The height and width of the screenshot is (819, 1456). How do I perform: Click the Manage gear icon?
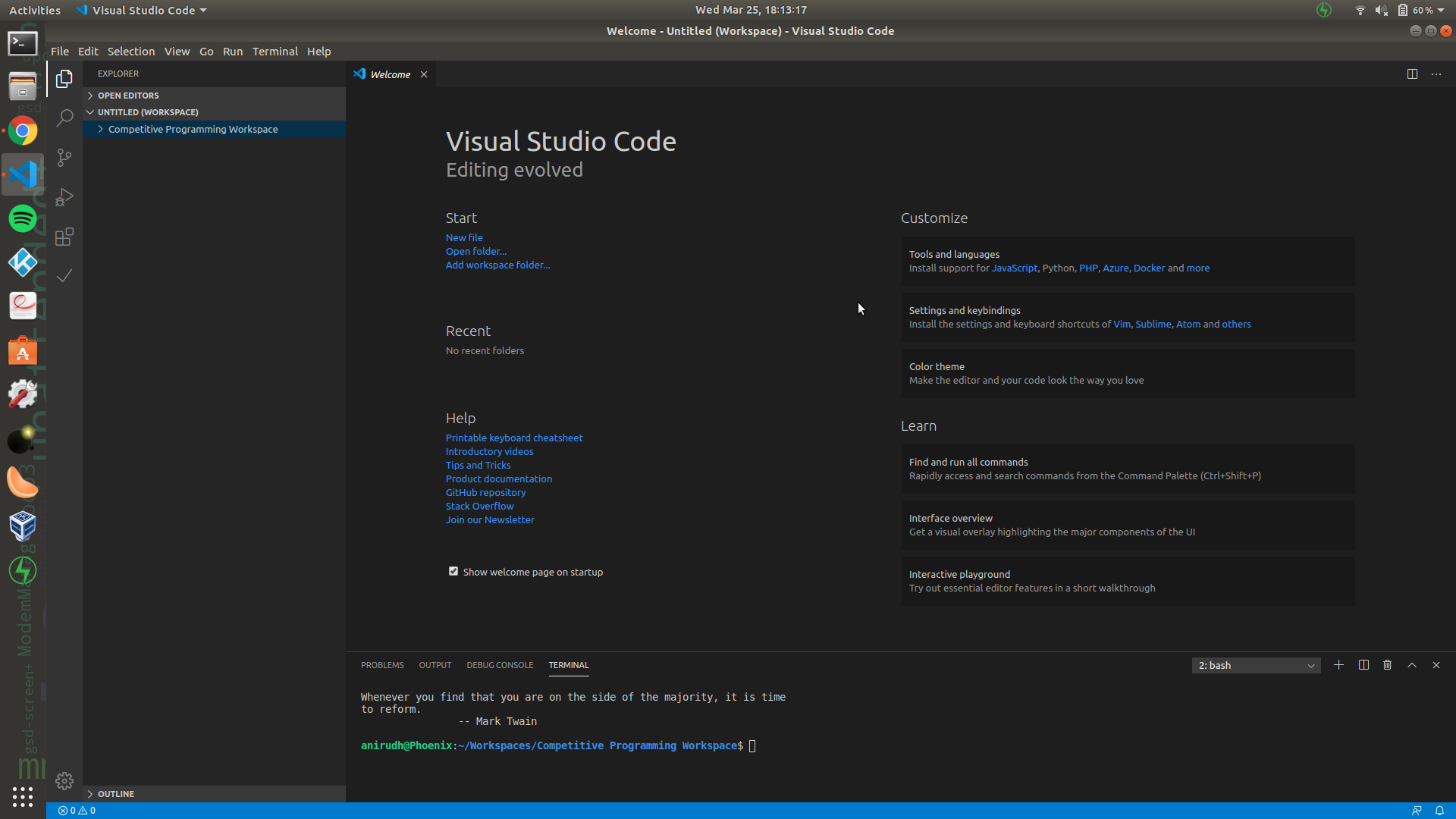click(64, 780)
